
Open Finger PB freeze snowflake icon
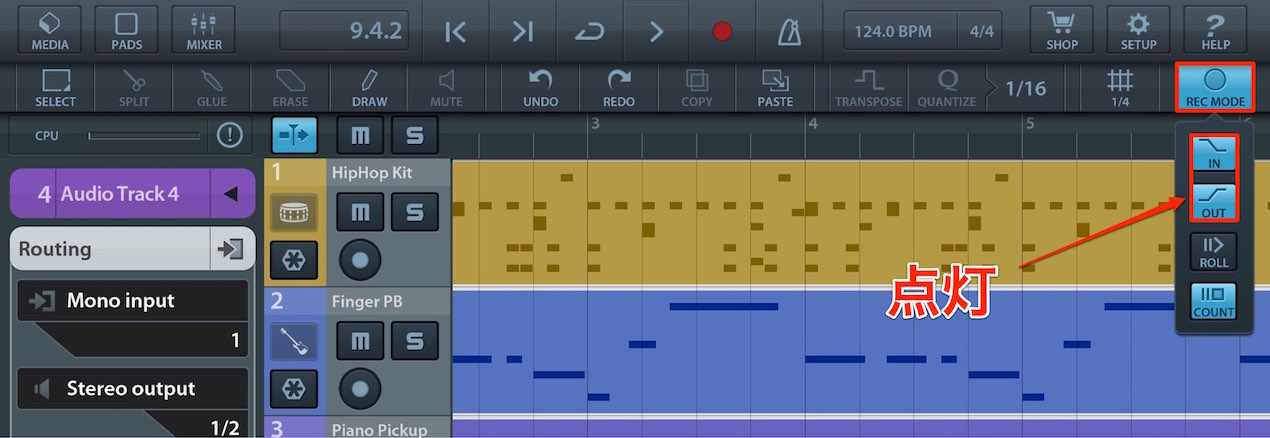[294, 389]
